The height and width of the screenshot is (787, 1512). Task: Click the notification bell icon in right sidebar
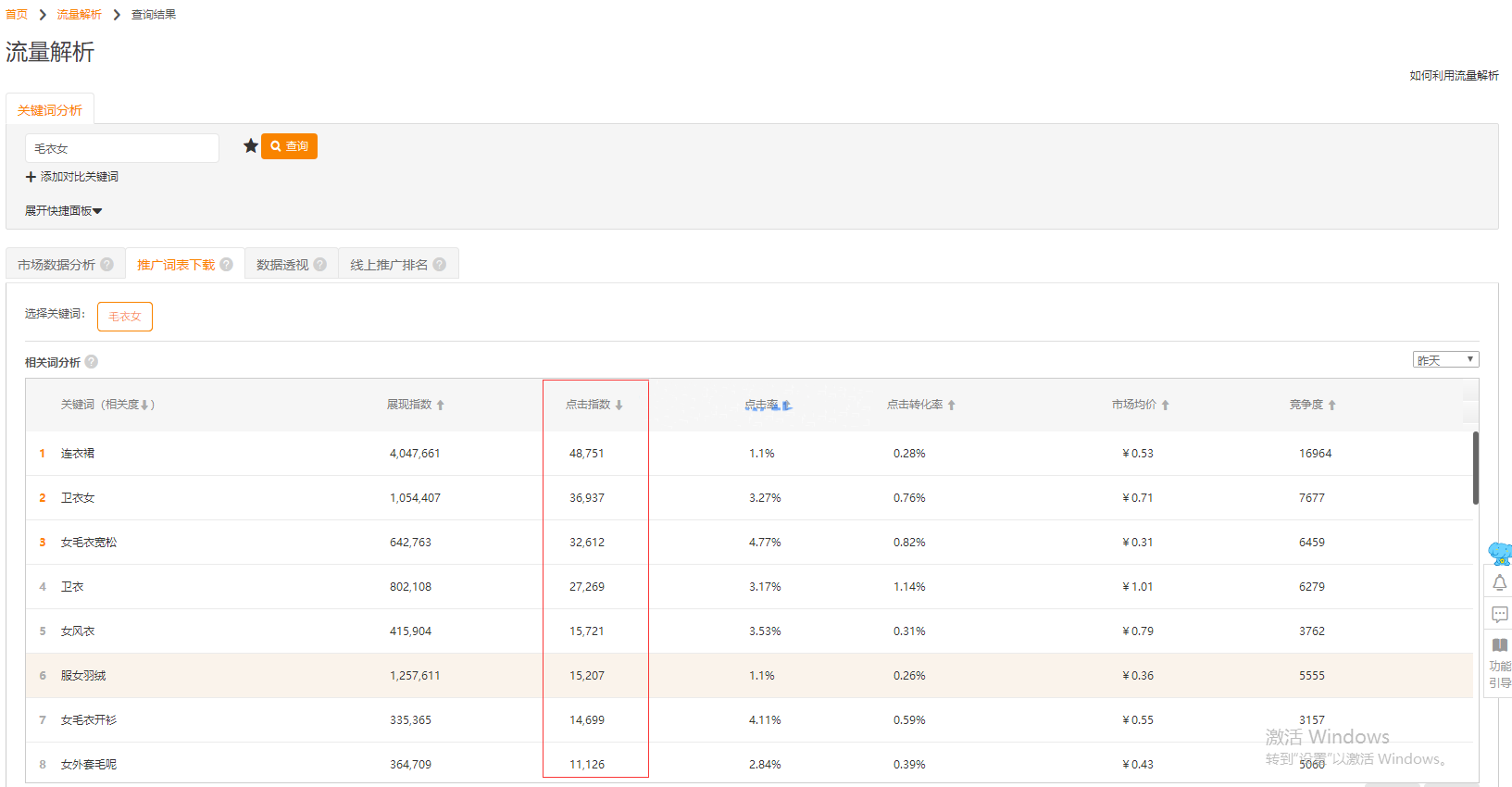point(1500,582)
